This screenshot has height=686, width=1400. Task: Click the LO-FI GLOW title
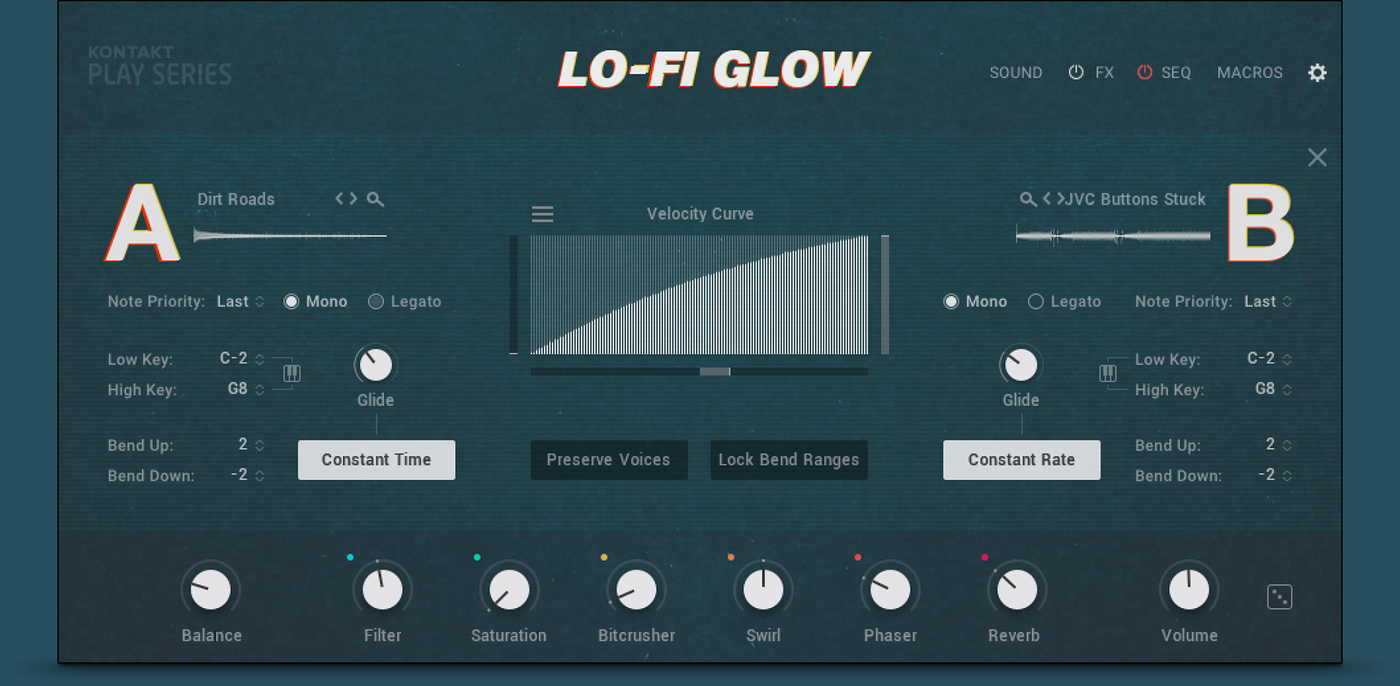(x=714, y=70)
